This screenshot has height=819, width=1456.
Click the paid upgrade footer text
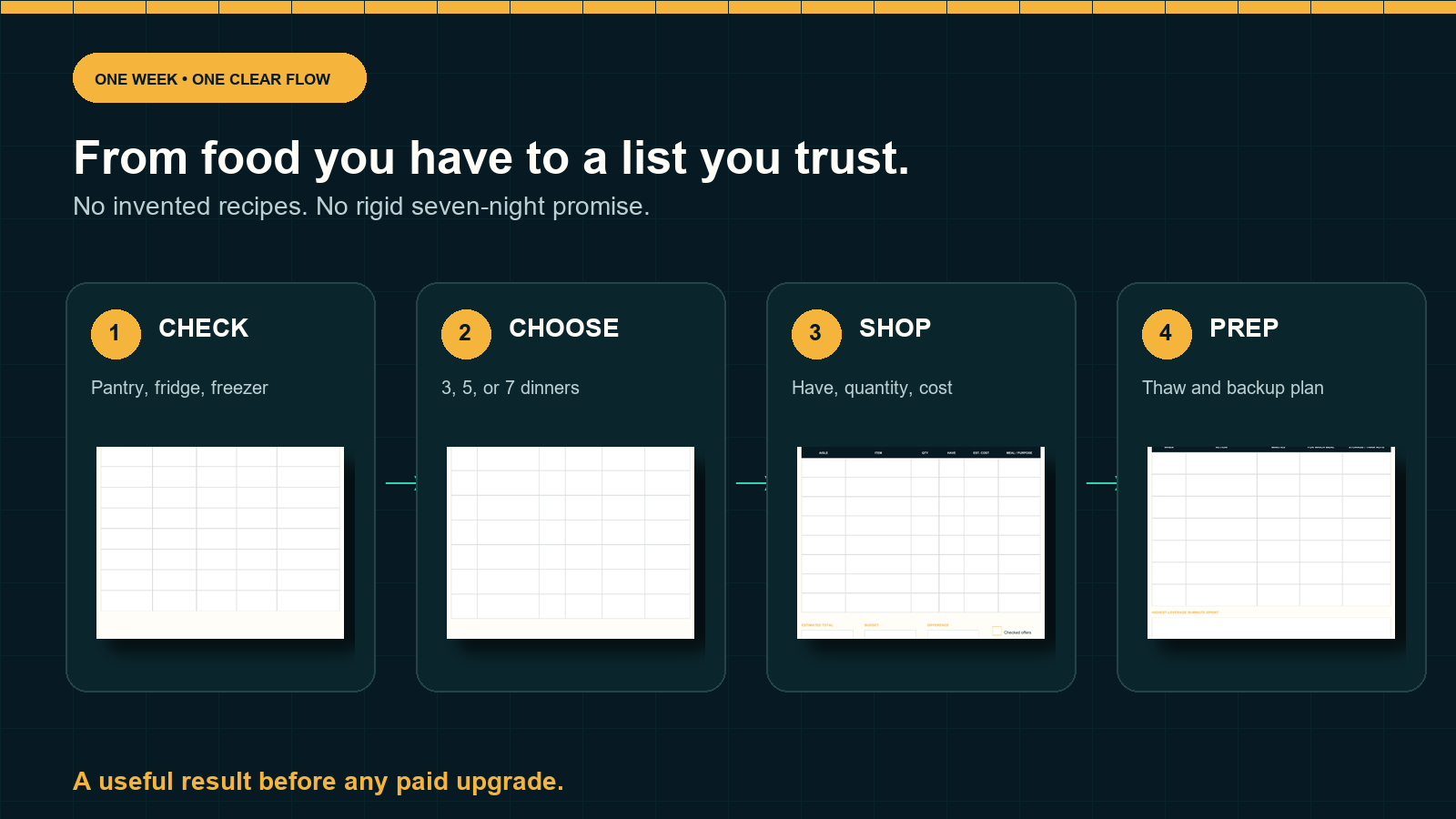coord(318,781)
